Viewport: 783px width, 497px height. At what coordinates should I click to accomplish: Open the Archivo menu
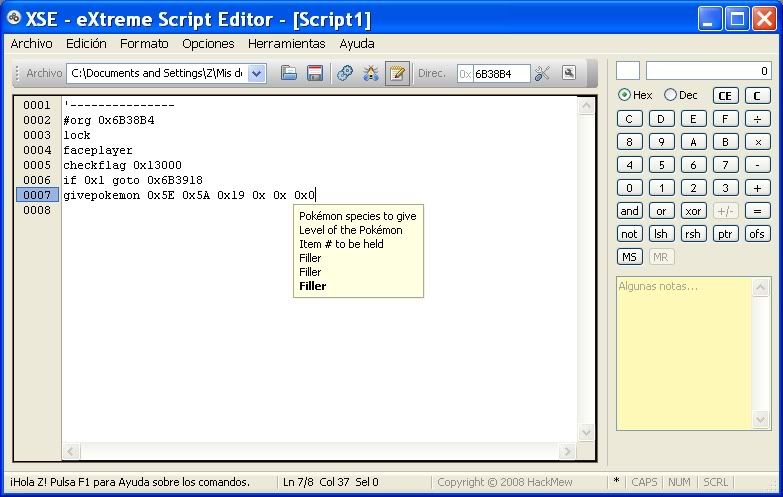pyautogui.click(x=31, y=44)
